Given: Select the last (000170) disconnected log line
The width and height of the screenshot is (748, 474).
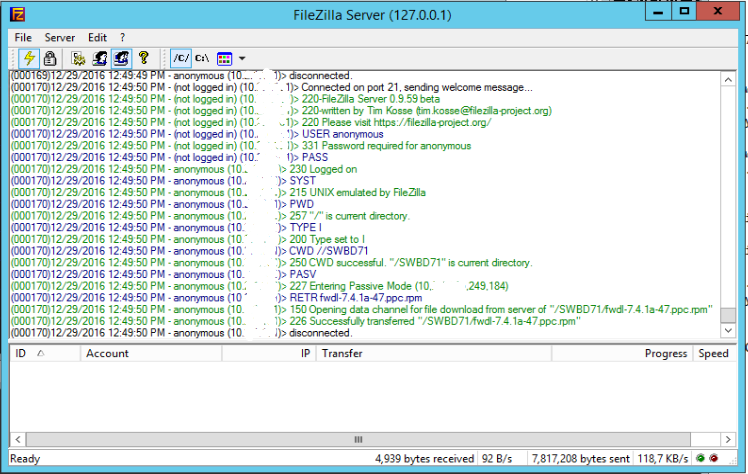Looking at the screenshot, I should (181, 333).
